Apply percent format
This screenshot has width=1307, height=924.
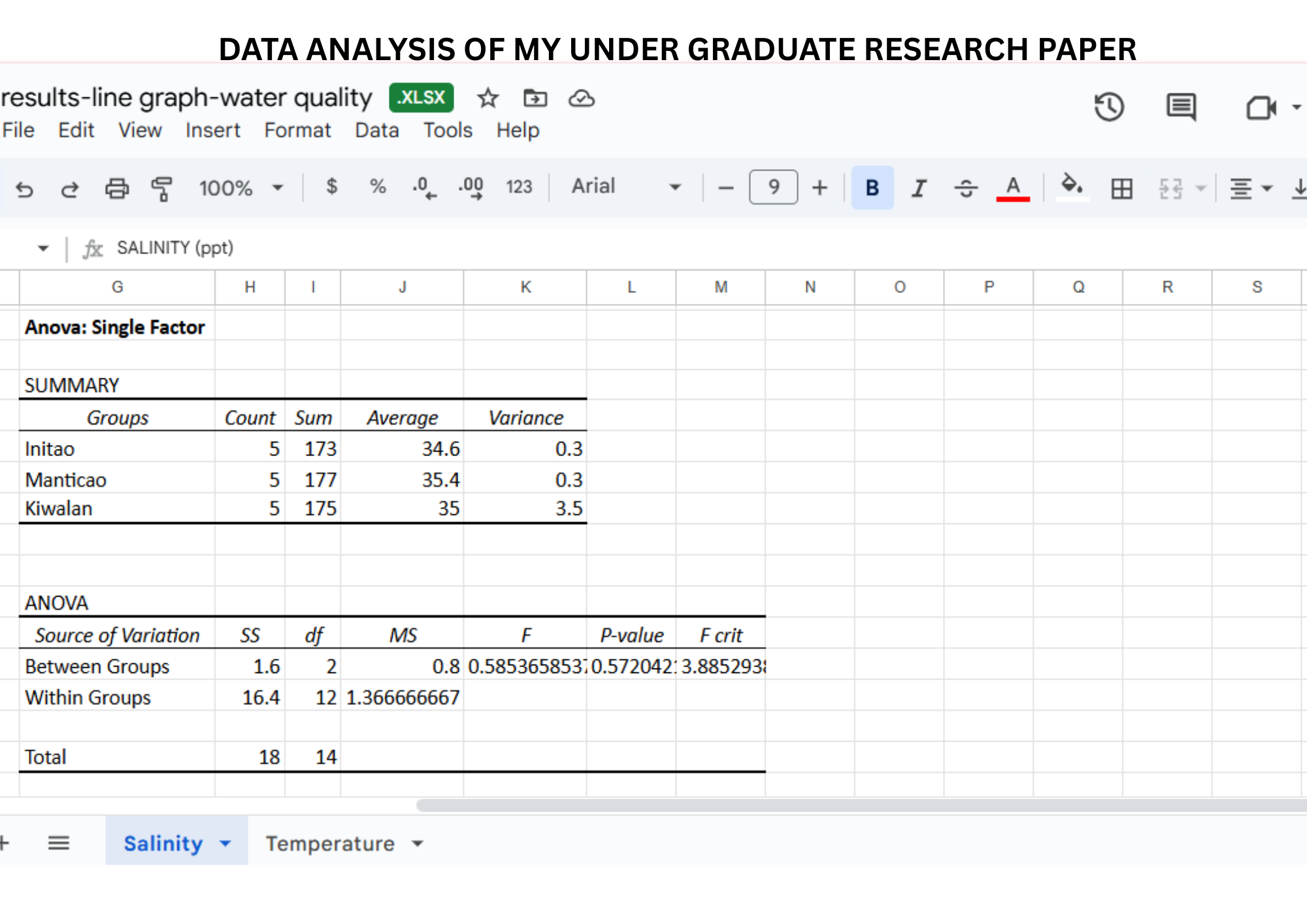(x=378, y=187)
